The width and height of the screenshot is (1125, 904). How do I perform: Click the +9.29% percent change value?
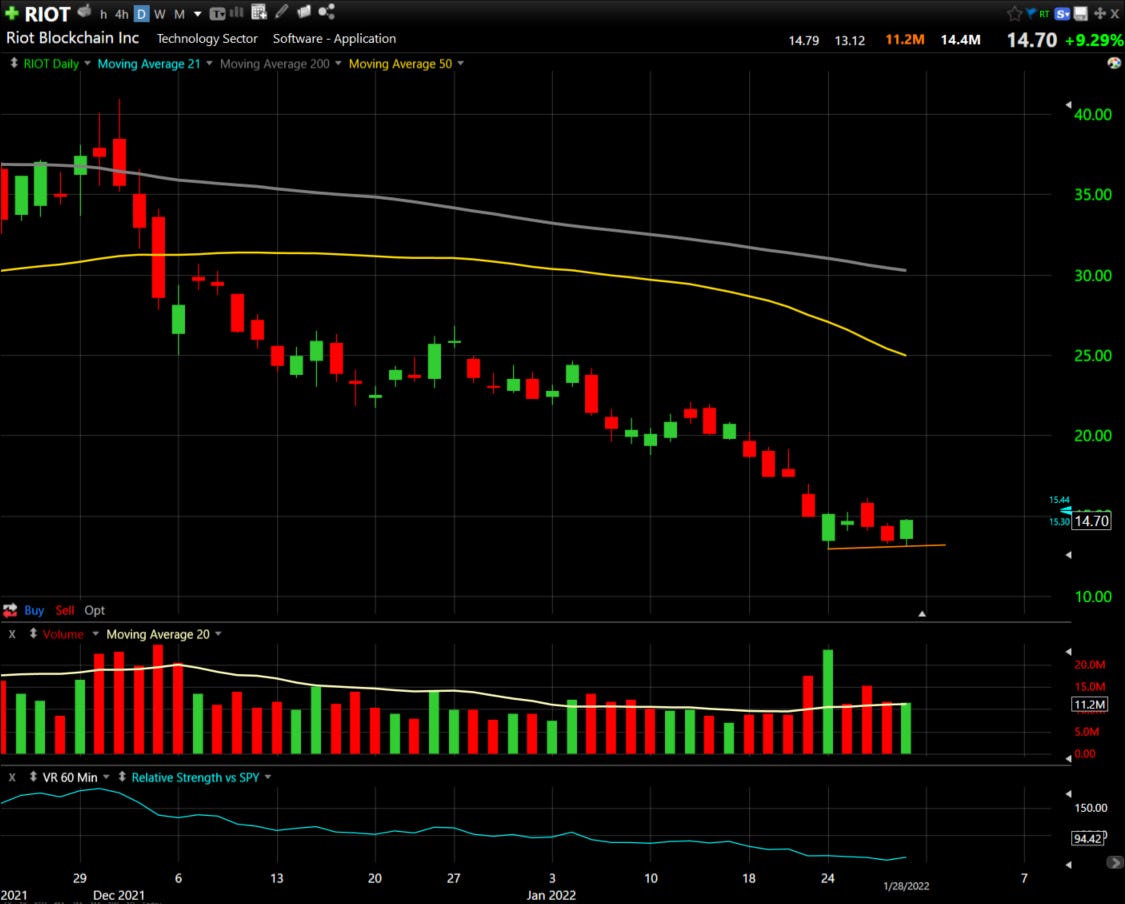[x=1093, y=40]
